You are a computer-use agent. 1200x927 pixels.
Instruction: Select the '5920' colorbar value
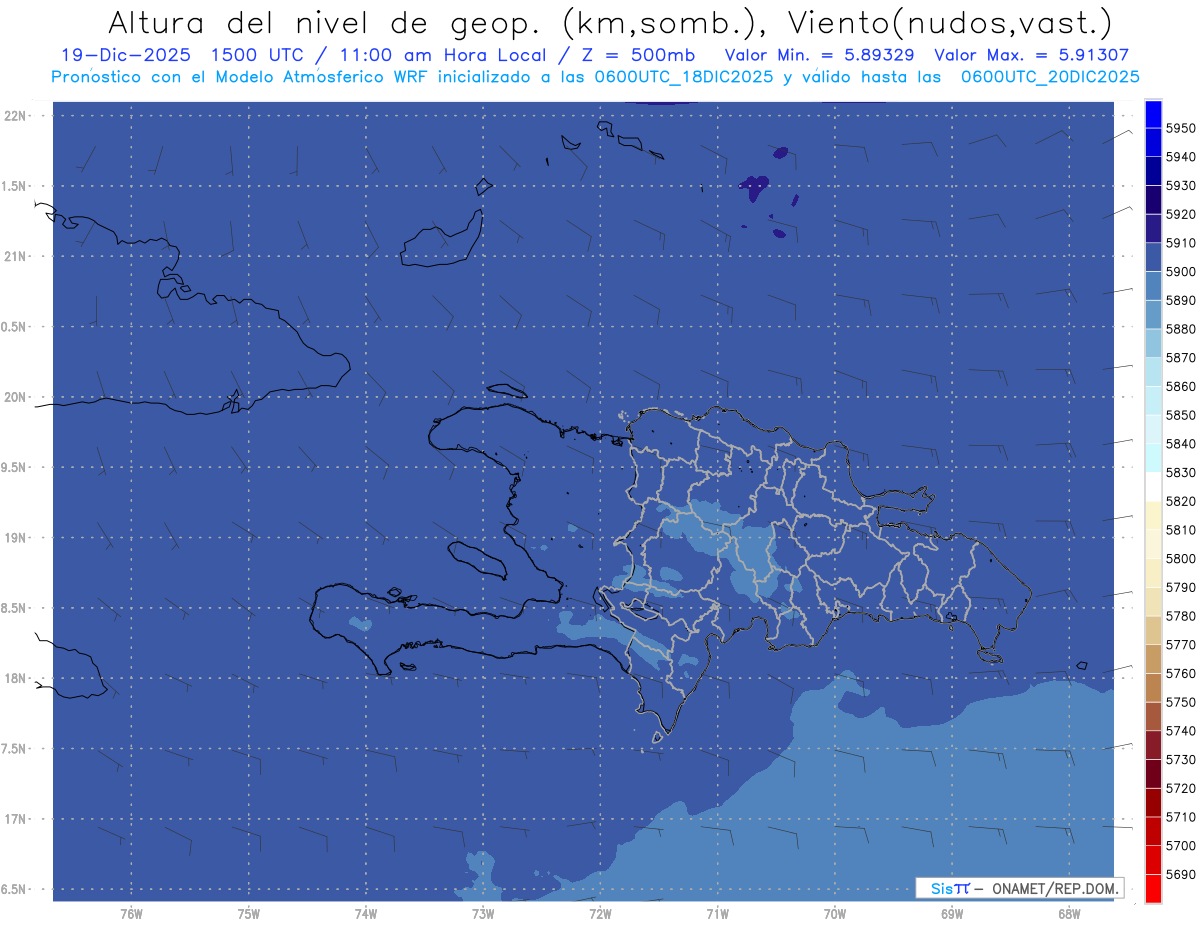click(1180, 214)
